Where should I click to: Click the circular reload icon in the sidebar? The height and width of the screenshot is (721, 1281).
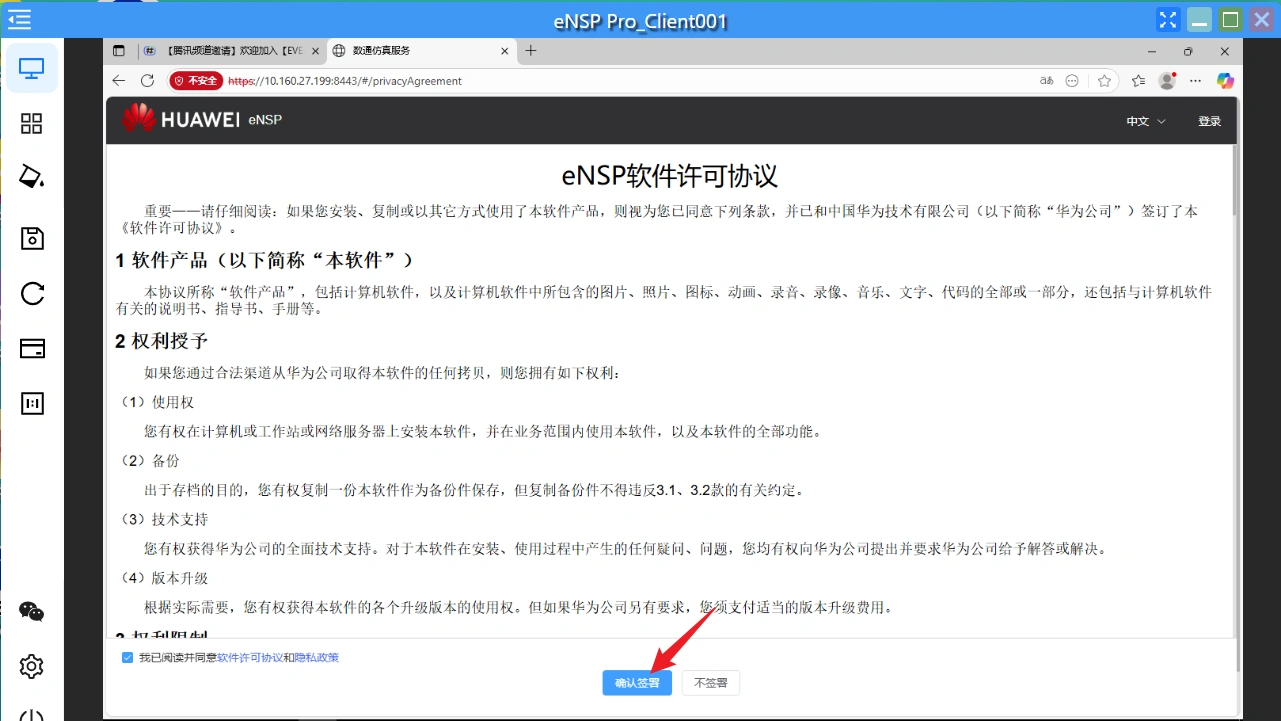pyautogui.click(x=32, y=293)
